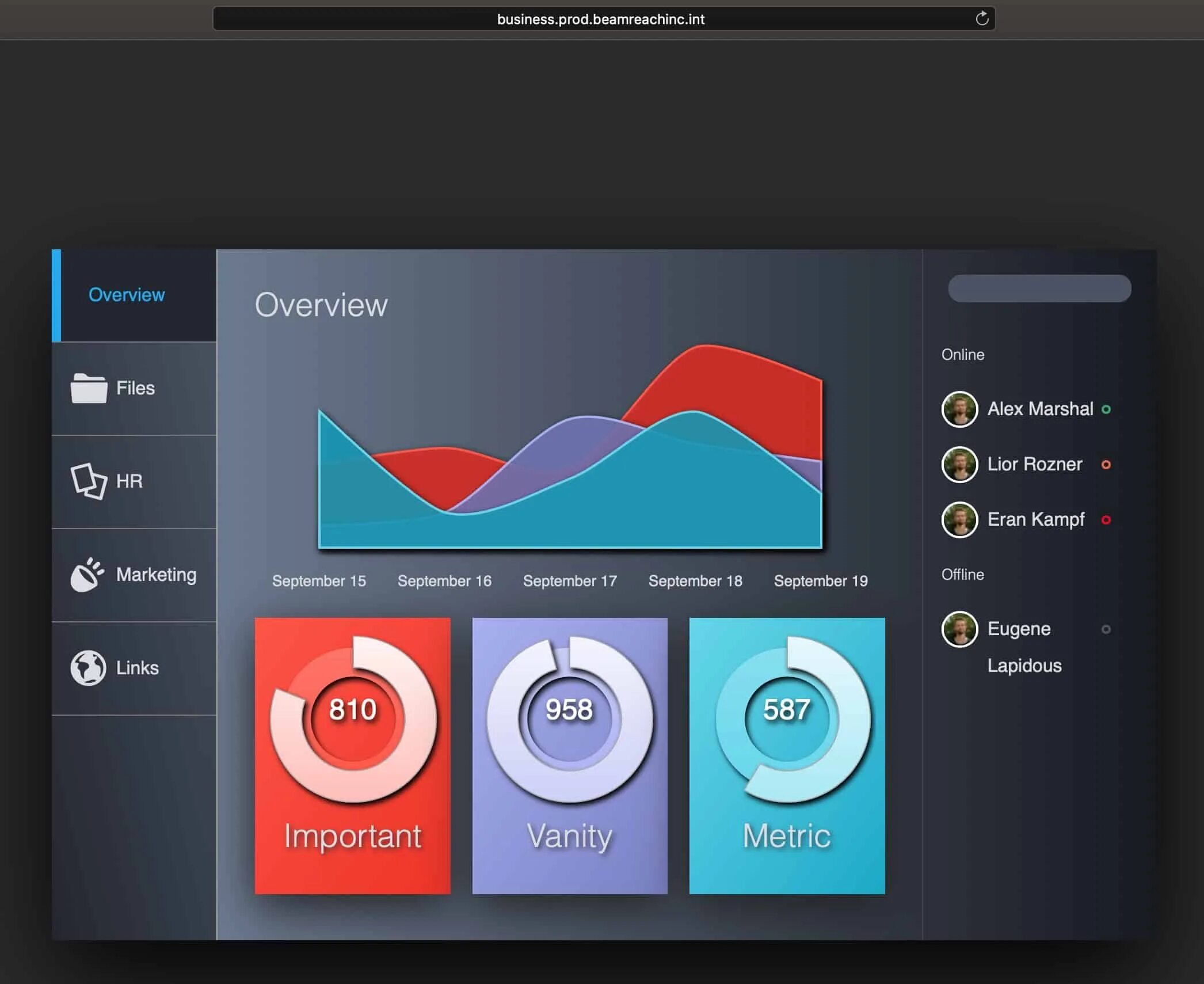Click the Marketing megaphone icon

pos(87,575)
